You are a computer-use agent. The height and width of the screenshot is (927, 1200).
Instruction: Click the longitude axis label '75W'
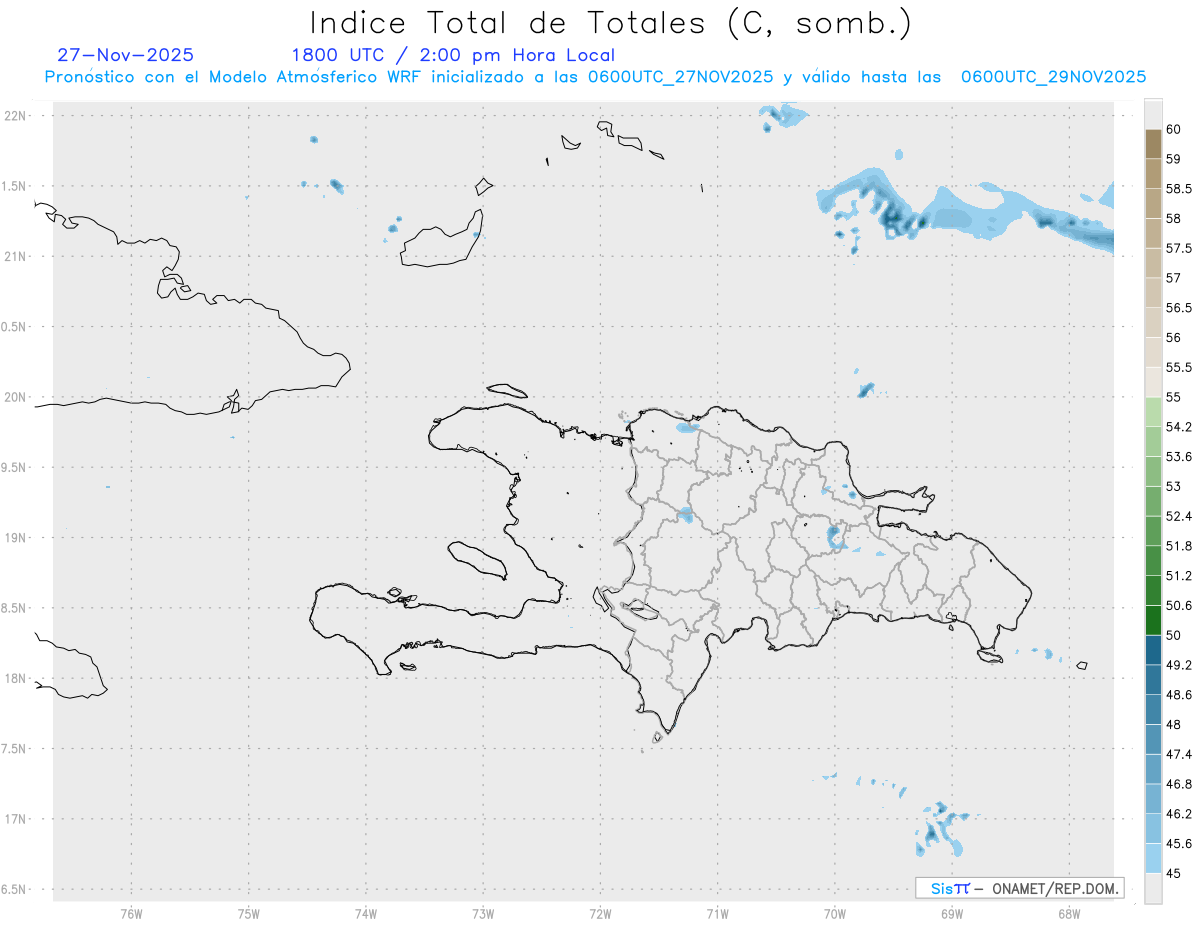point(248,913)
